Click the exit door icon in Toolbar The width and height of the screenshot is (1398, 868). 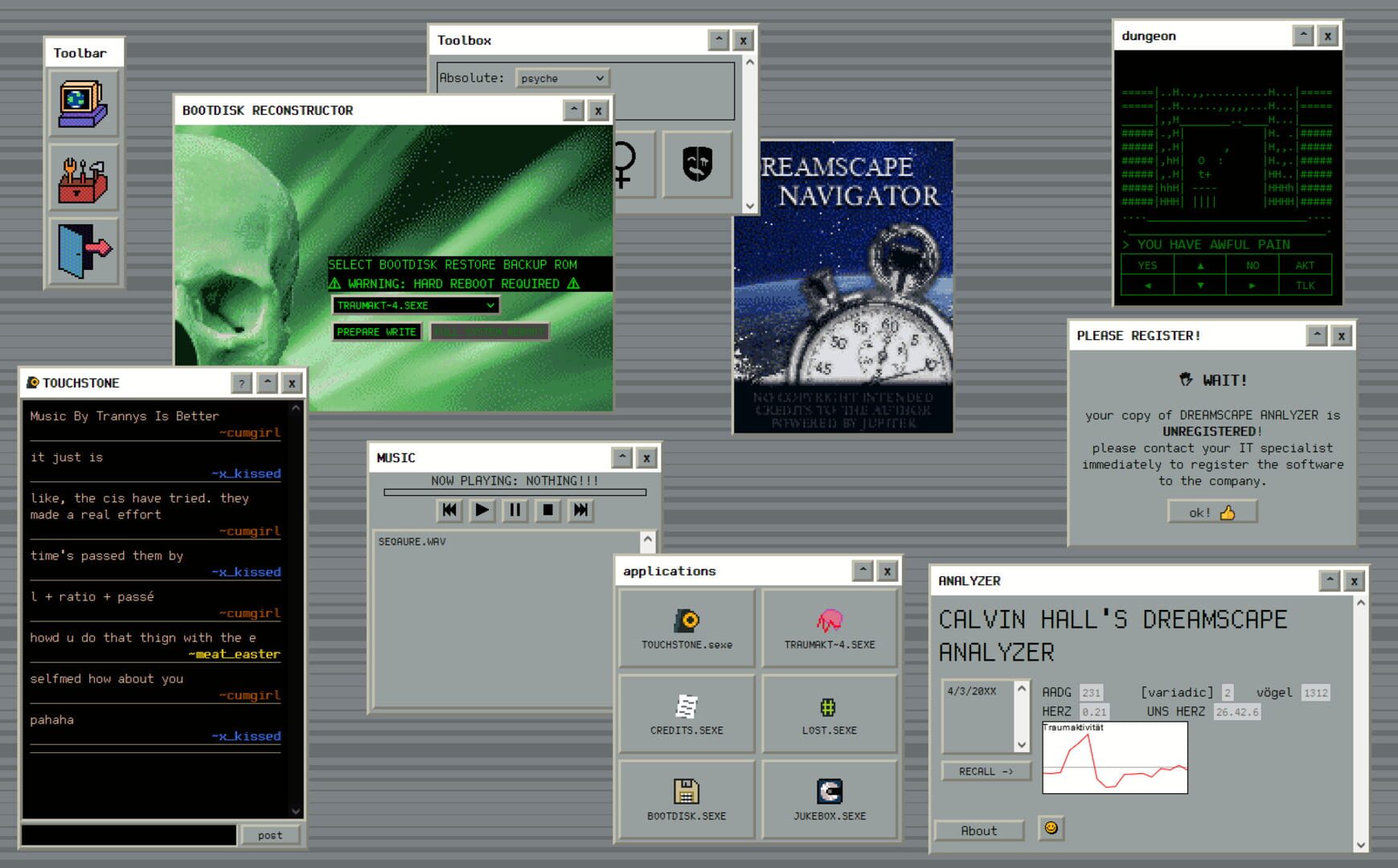[x=84, y=249]
